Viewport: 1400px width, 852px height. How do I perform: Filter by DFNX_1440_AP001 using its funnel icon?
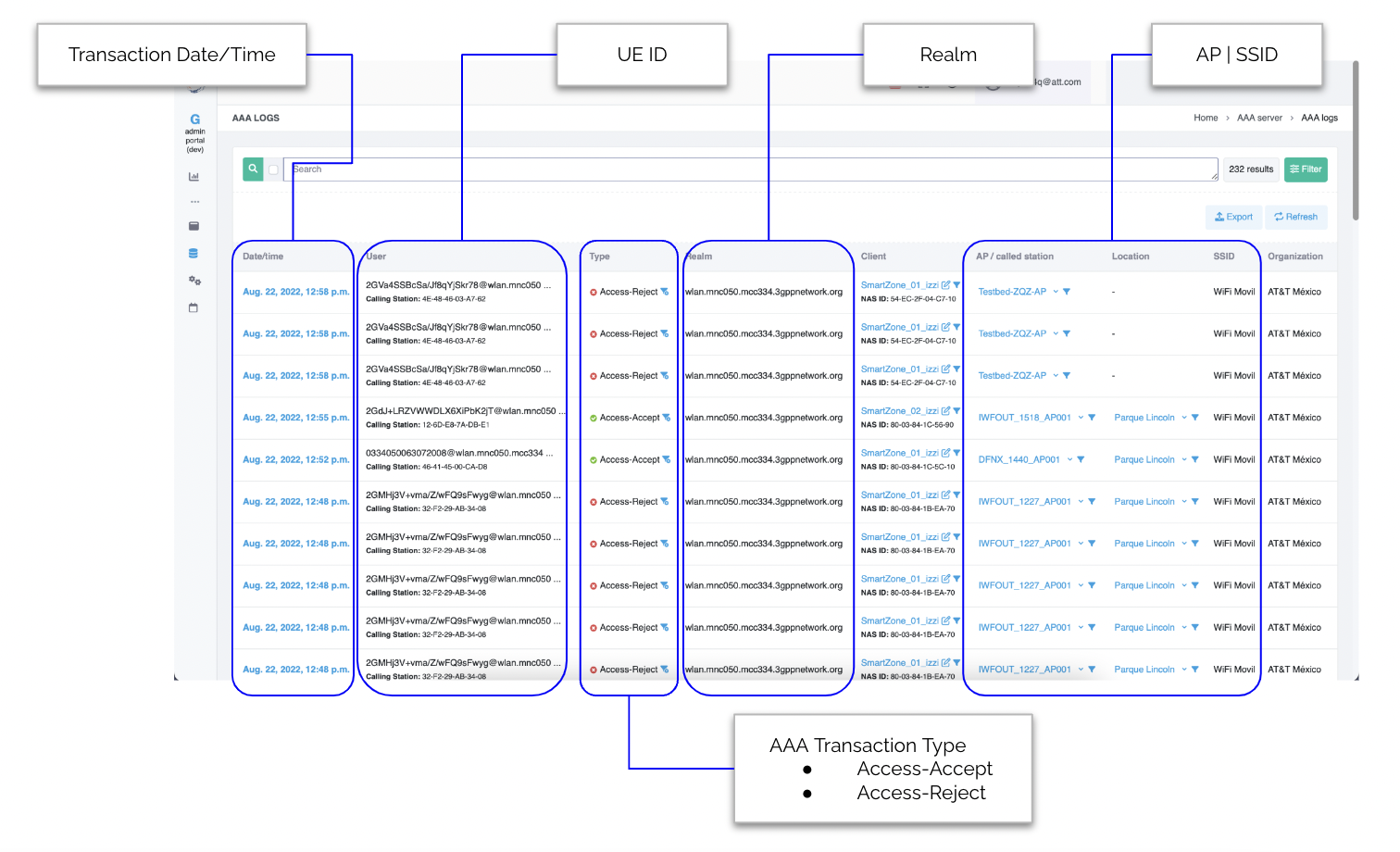coord(1081,460)
